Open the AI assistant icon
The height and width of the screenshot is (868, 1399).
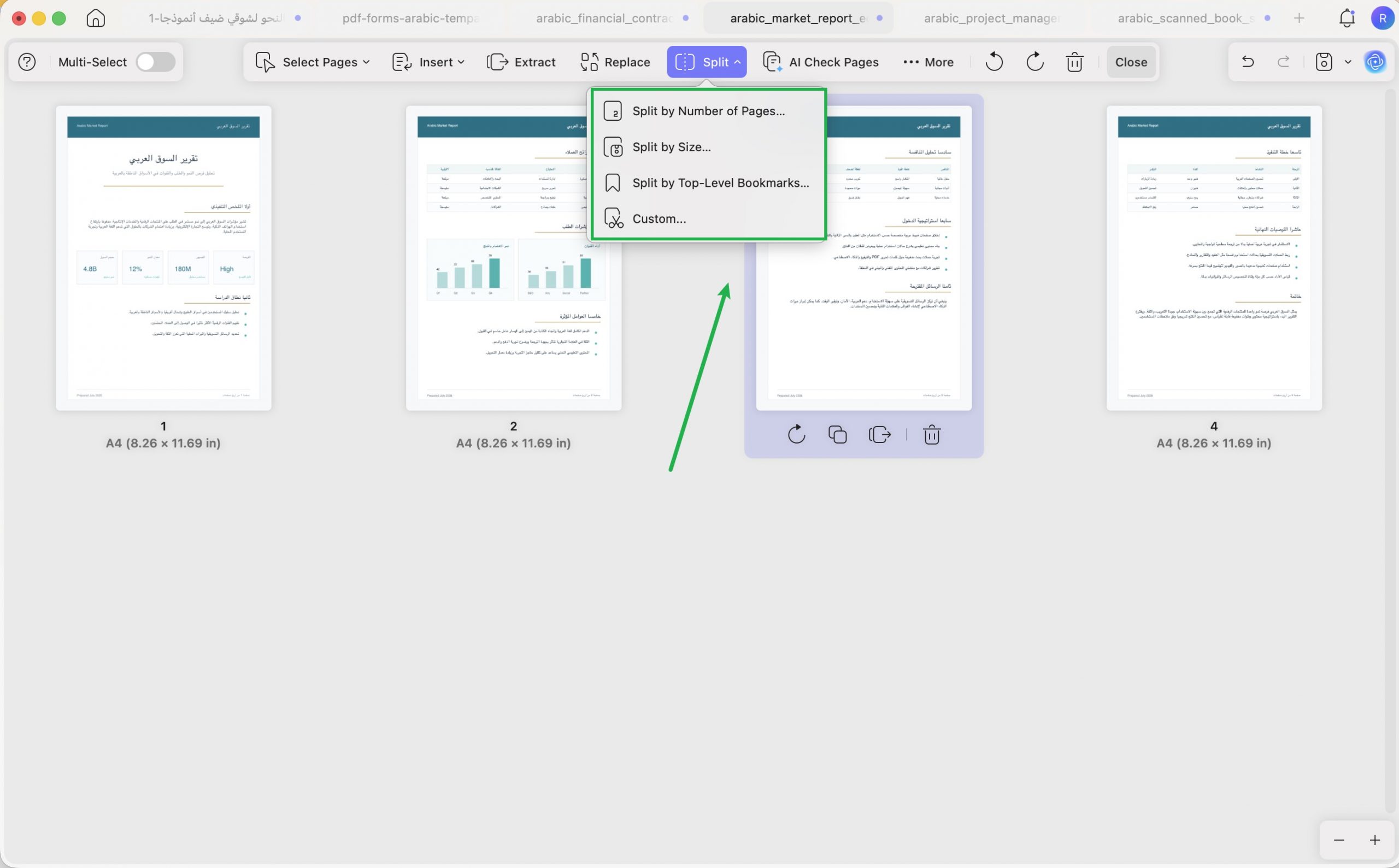1375,62
